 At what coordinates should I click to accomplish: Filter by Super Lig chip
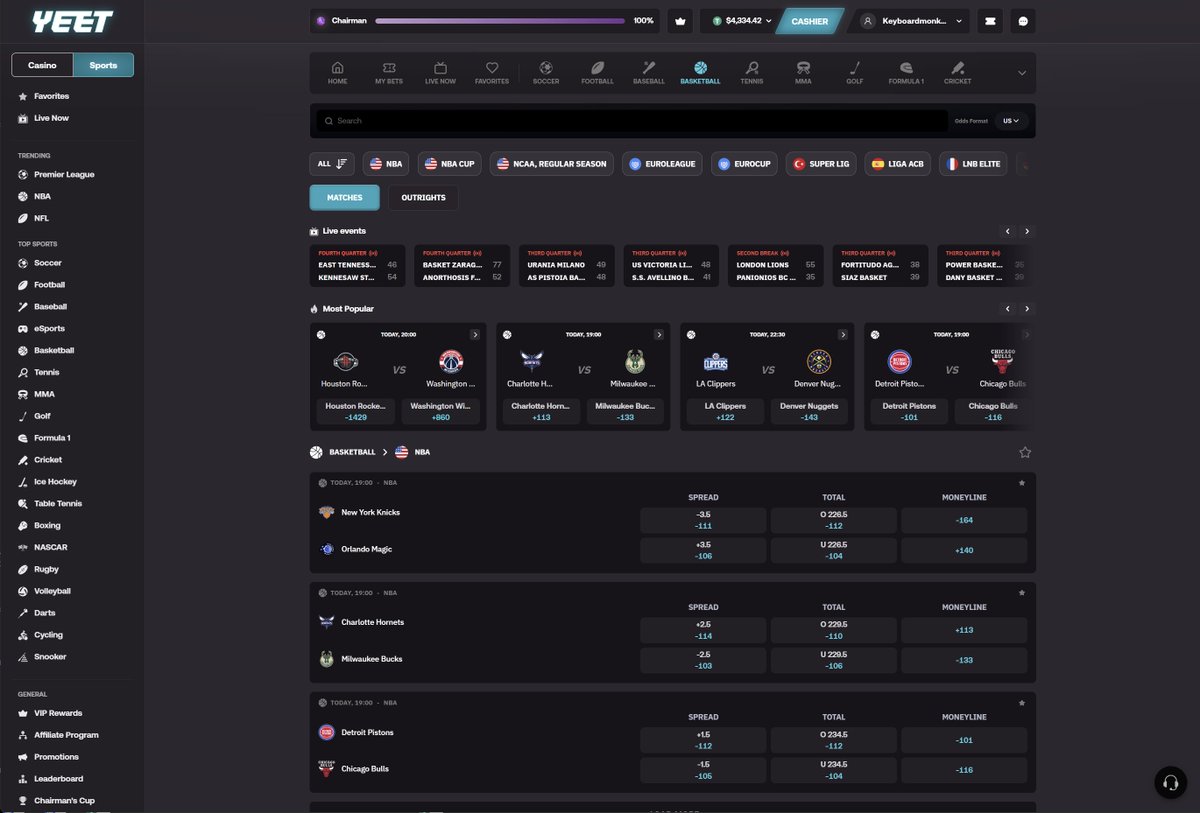[821, 164]
